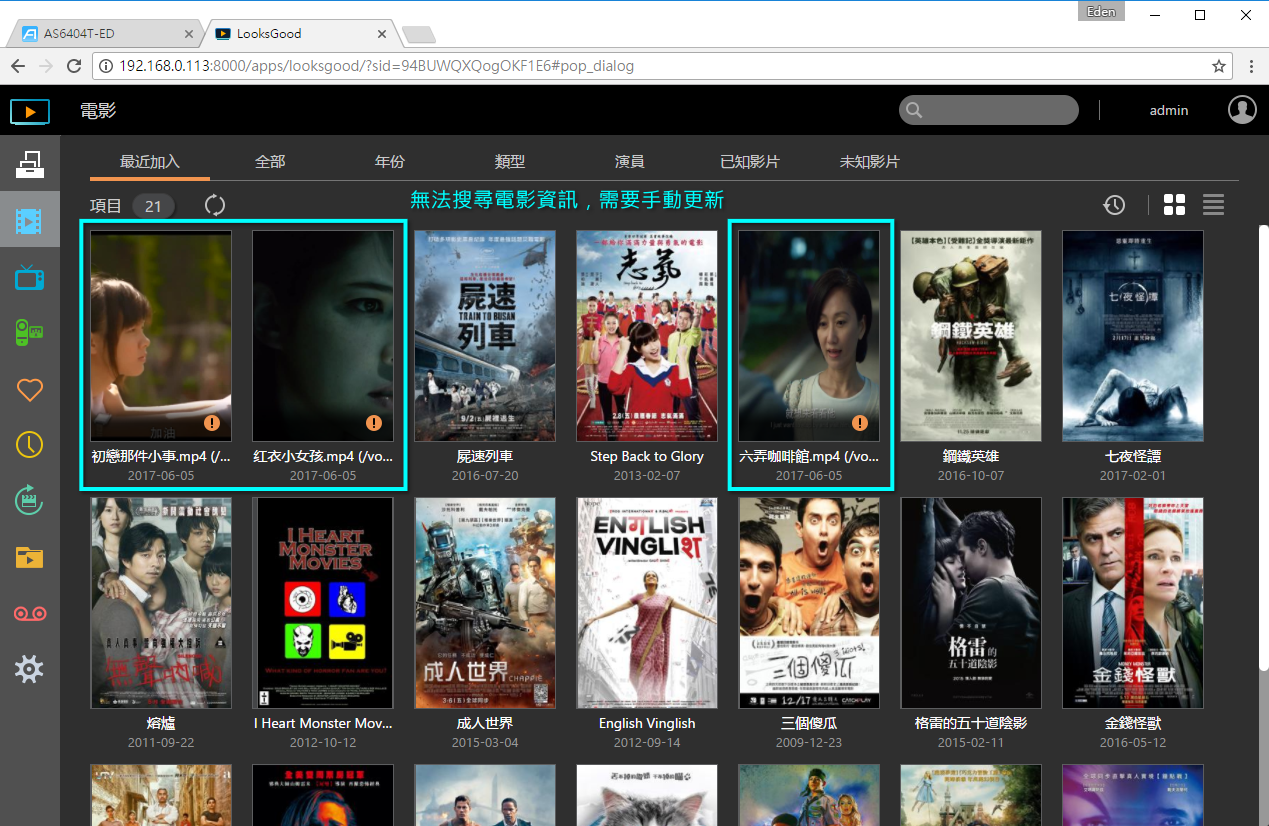Viewport: 1269px width, 826px height.
Task: Open new browser tab
Action: pyautogui.click(x=419, y=35)
